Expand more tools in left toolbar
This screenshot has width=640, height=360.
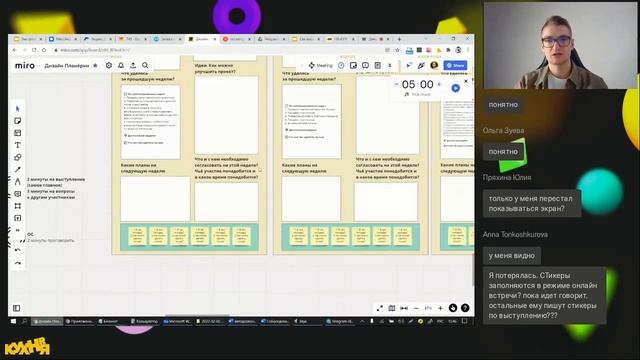(x=18, y=231)
